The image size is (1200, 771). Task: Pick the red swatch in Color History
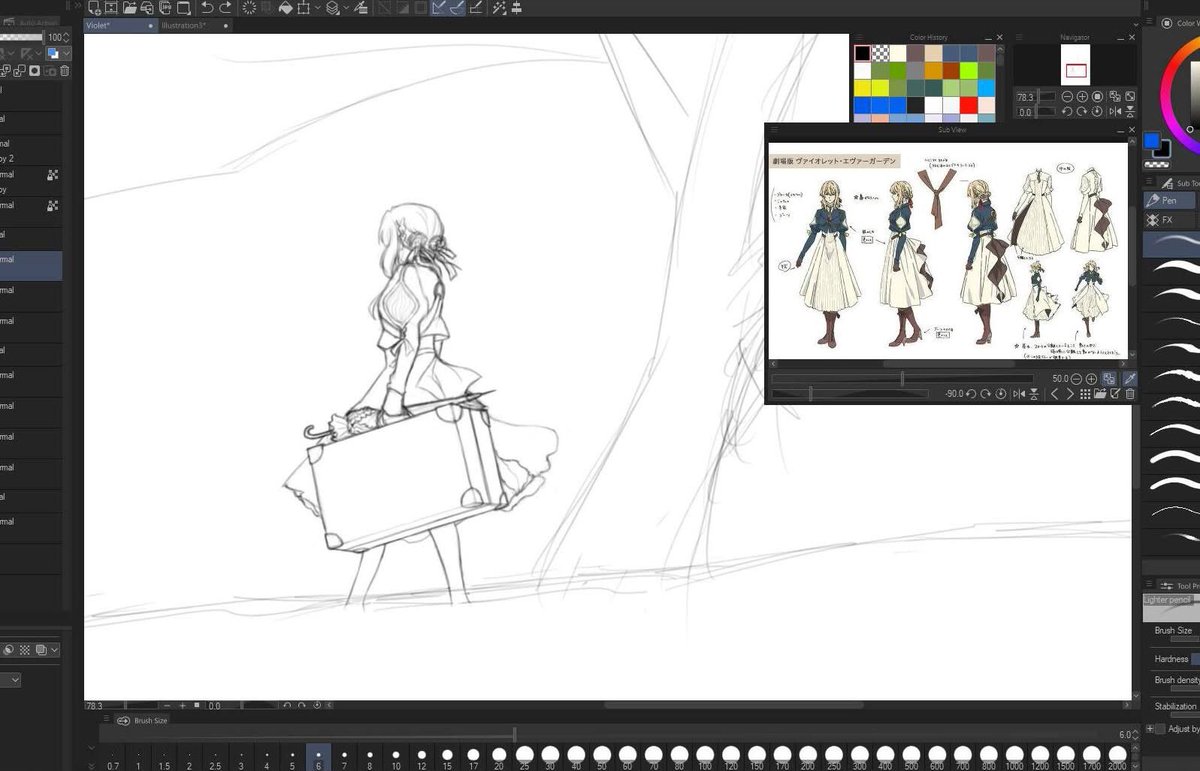(x=968, y=105)
